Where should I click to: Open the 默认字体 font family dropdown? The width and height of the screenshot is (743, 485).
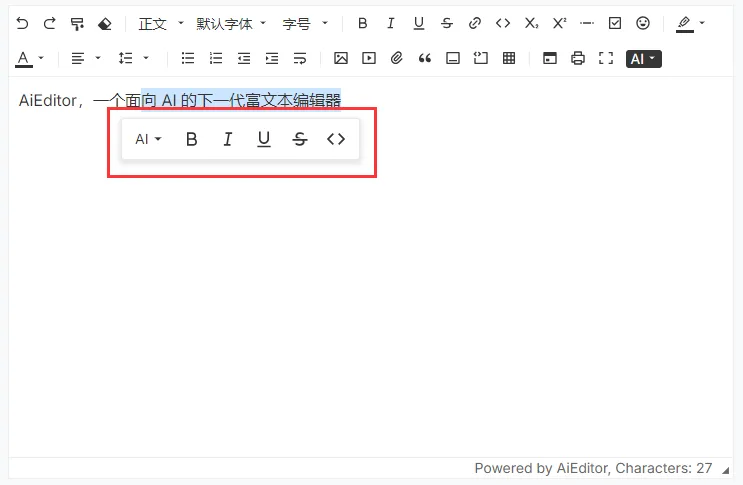click(231, 23)
